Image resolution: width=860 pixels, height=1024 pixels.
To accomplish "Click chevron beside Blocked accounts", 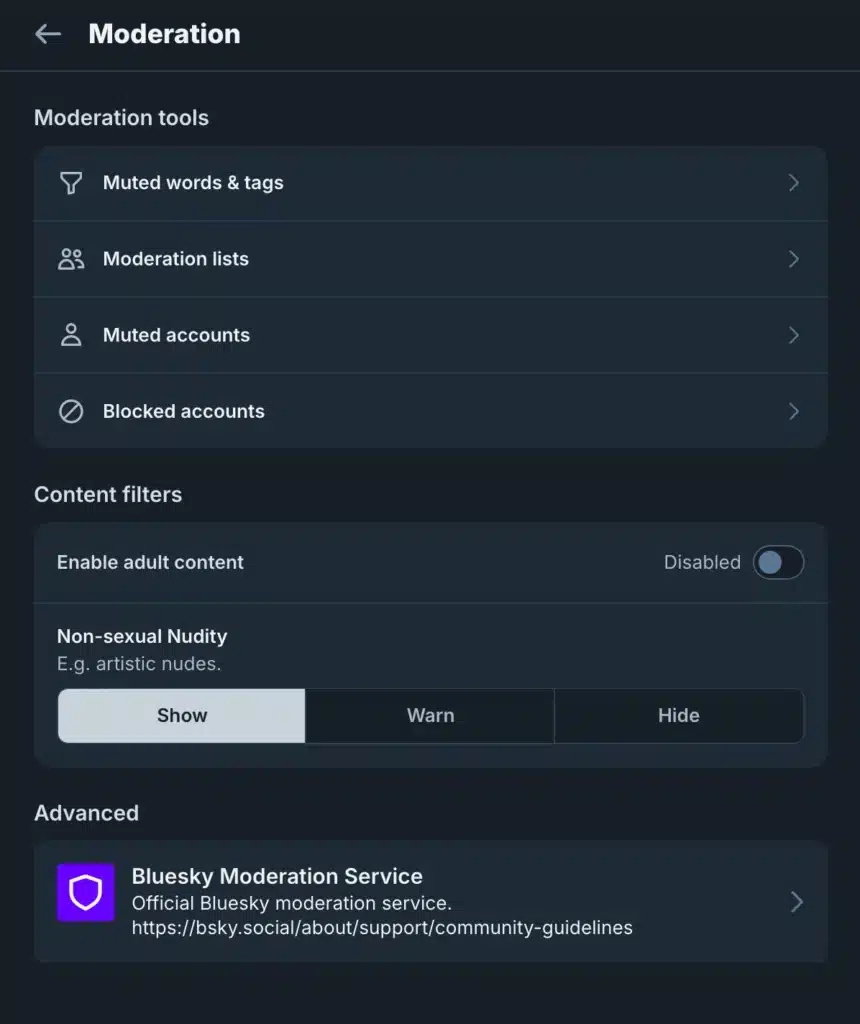I will click(x=793, y=411).
